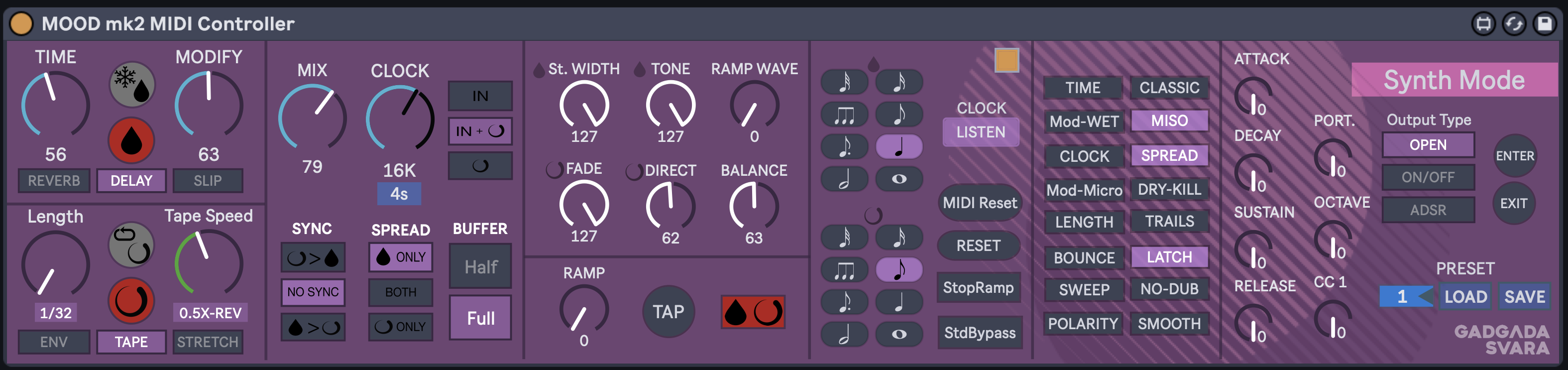
Task: Switch to the REVERB mode tab
Action: pyautogui.click(x=54, y=181)
